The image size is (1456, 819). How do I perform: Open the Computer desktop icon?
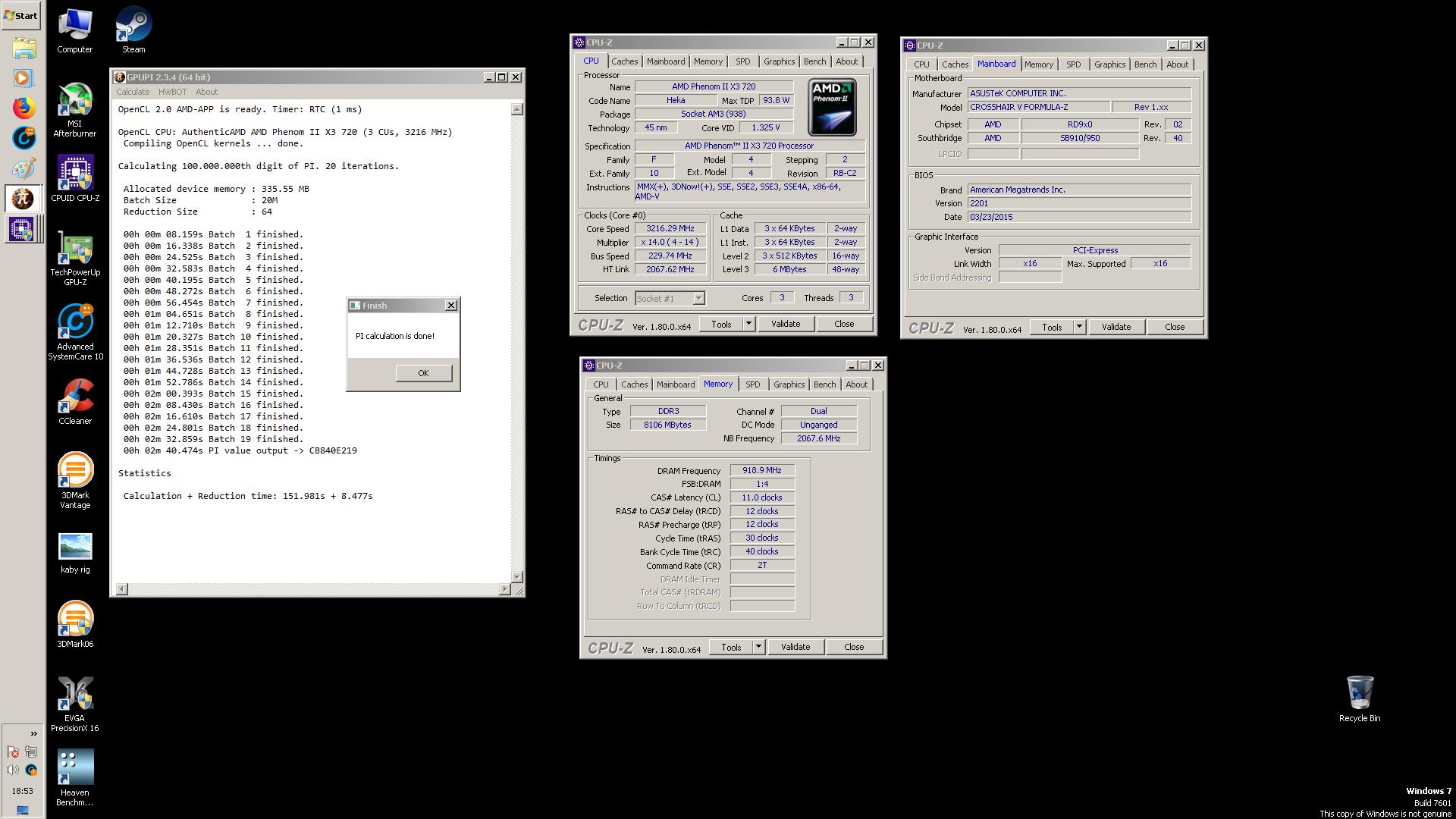point(75,30)
